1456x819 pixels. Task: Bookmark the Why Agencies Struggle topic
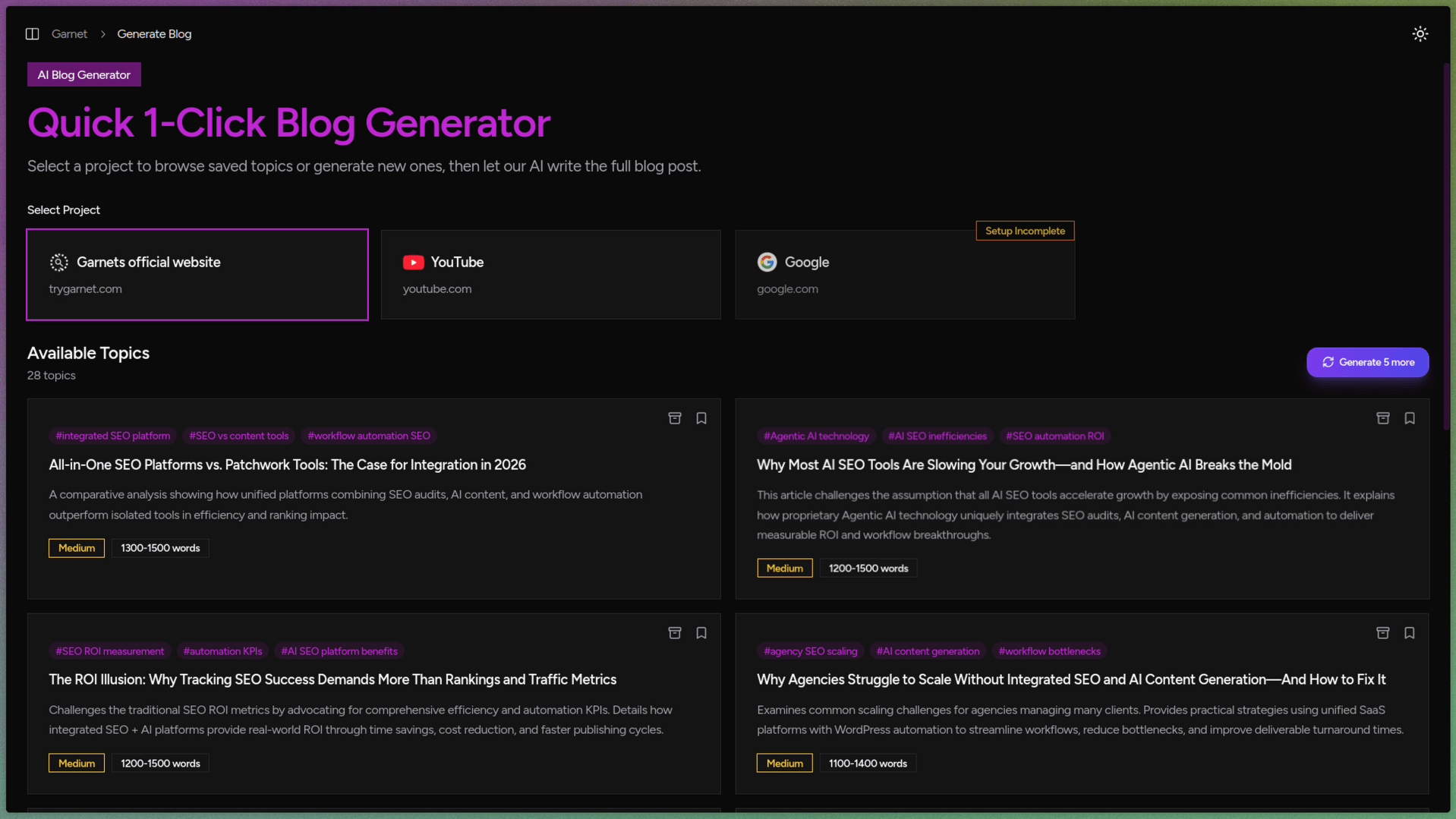click(x=1409, y=632)
